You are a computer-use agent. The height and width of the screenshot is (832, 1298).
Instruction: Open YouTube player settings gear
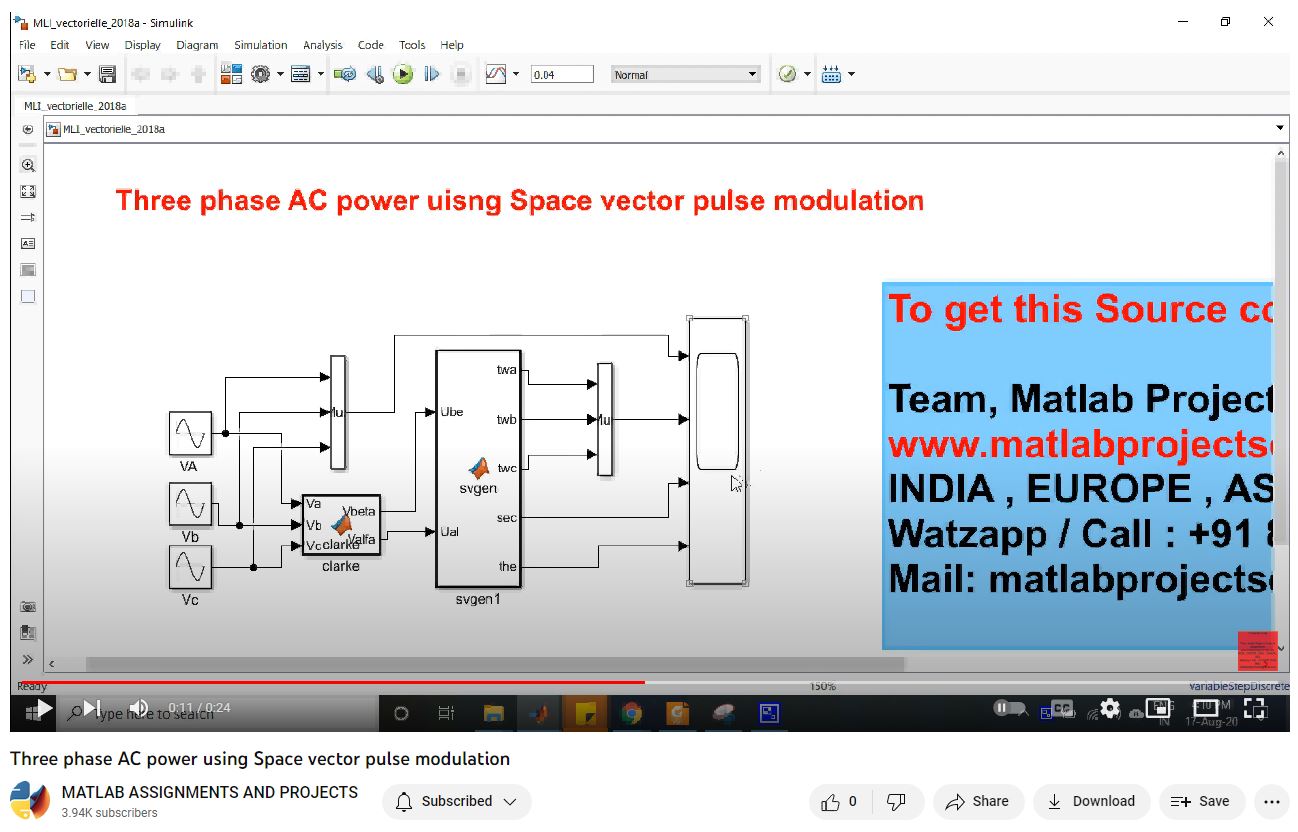[1110, 708]
